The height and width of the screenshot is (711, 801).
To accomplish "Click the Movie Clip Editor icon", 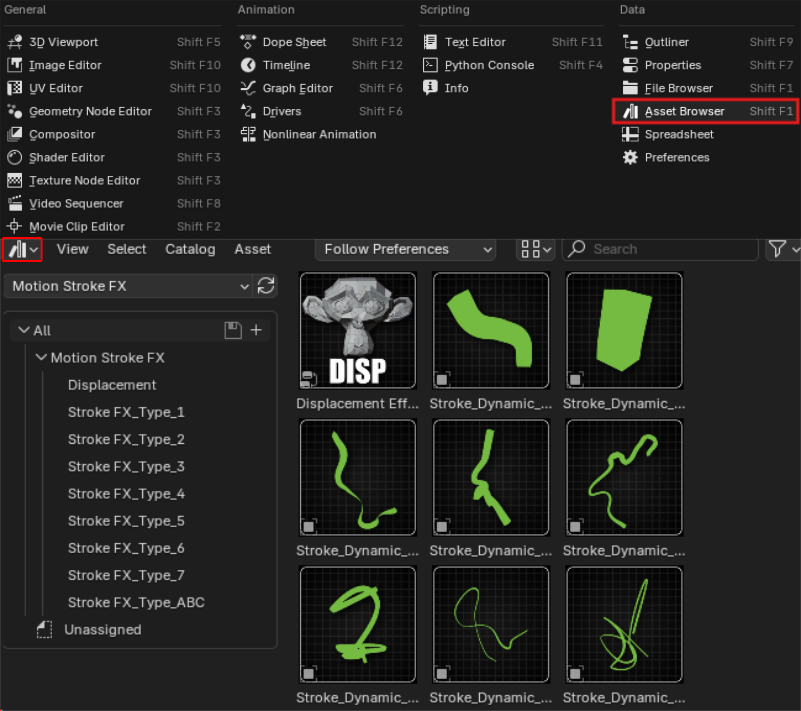I will coord(15,226).
